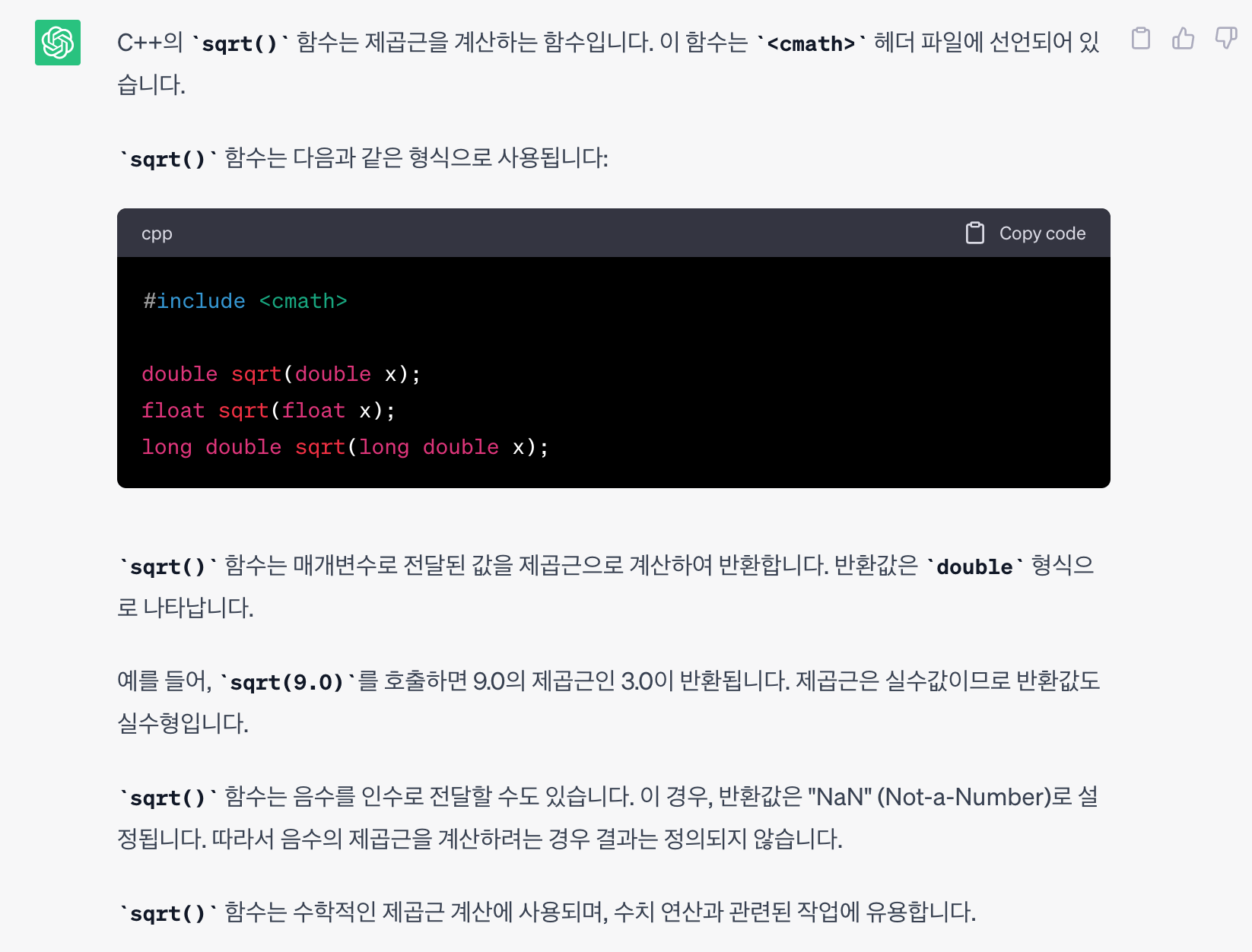
Task: Click the ChatGPT avatar logo icon
Action: point(58,43)
